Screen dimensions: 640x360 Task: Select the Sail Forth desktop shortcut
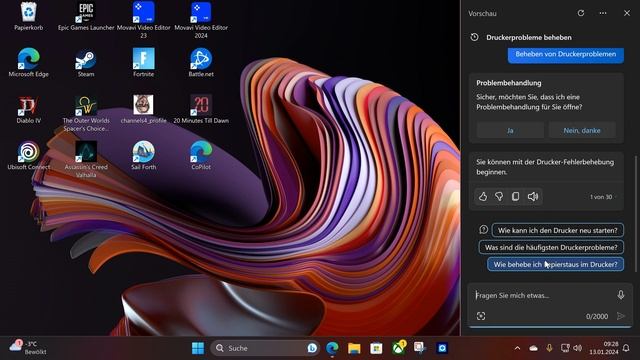[143, 156]
